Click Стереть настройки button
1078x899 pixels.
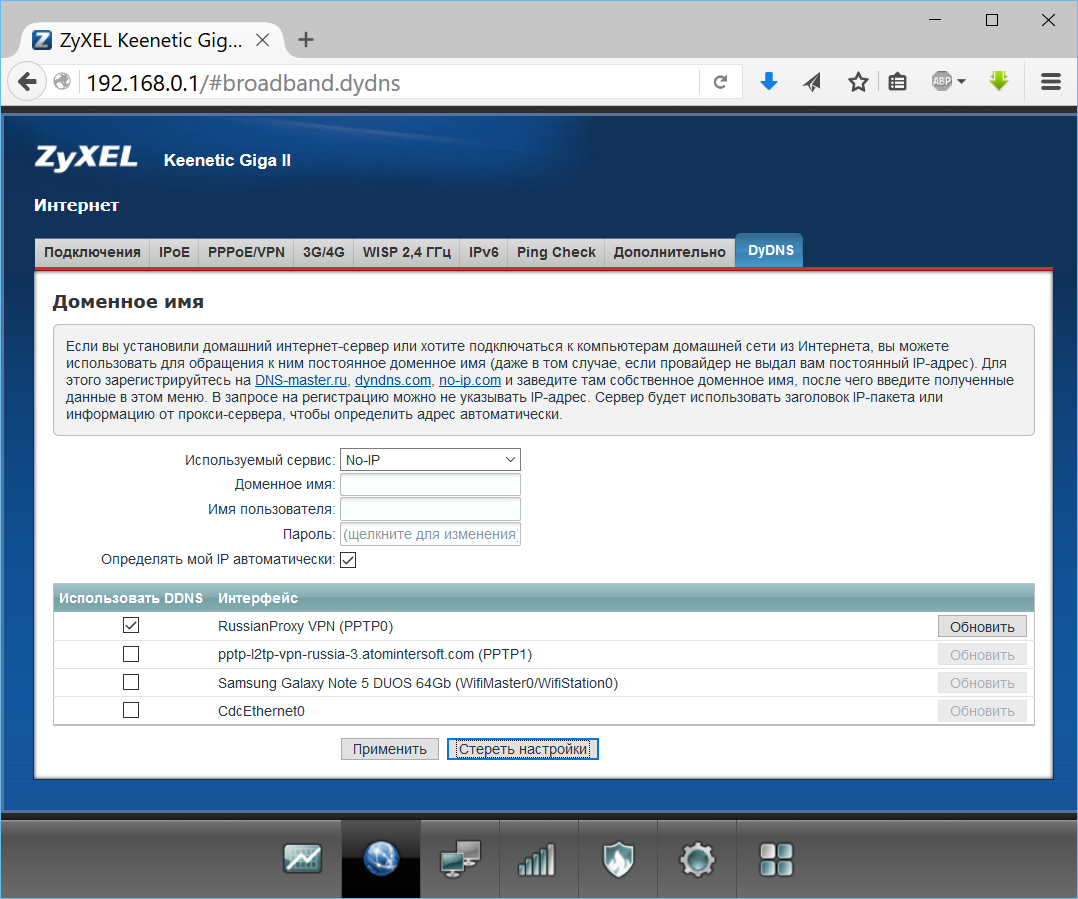pos(522,749)
